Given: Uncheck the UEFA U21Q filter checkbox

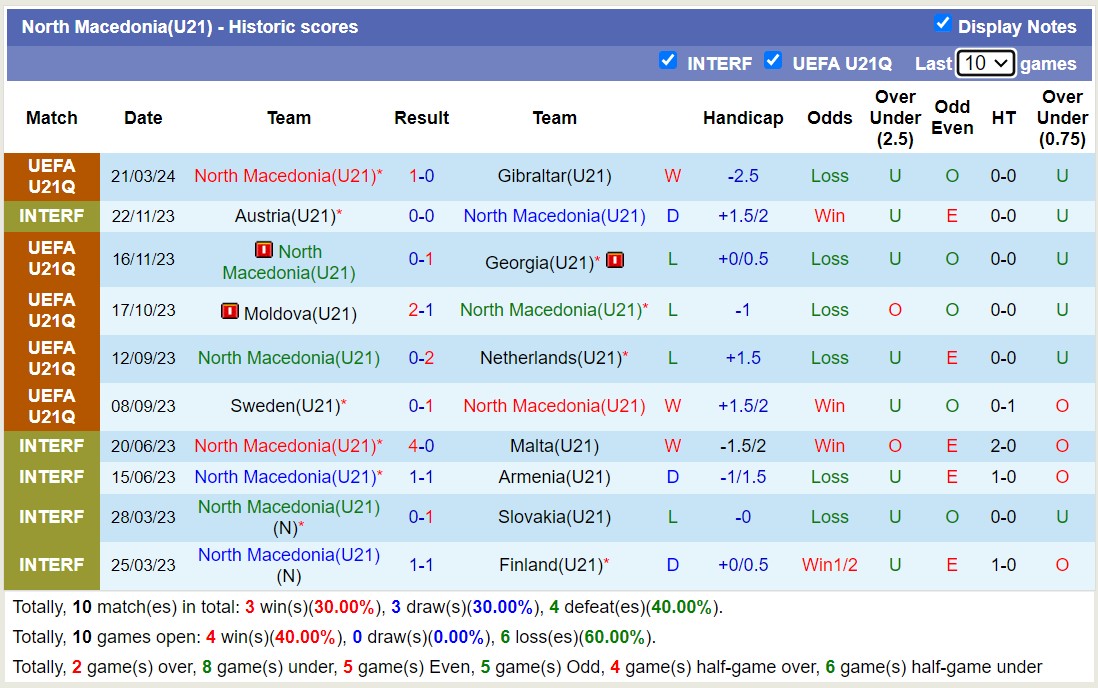Looking at the screenshot, I should 773,60.
